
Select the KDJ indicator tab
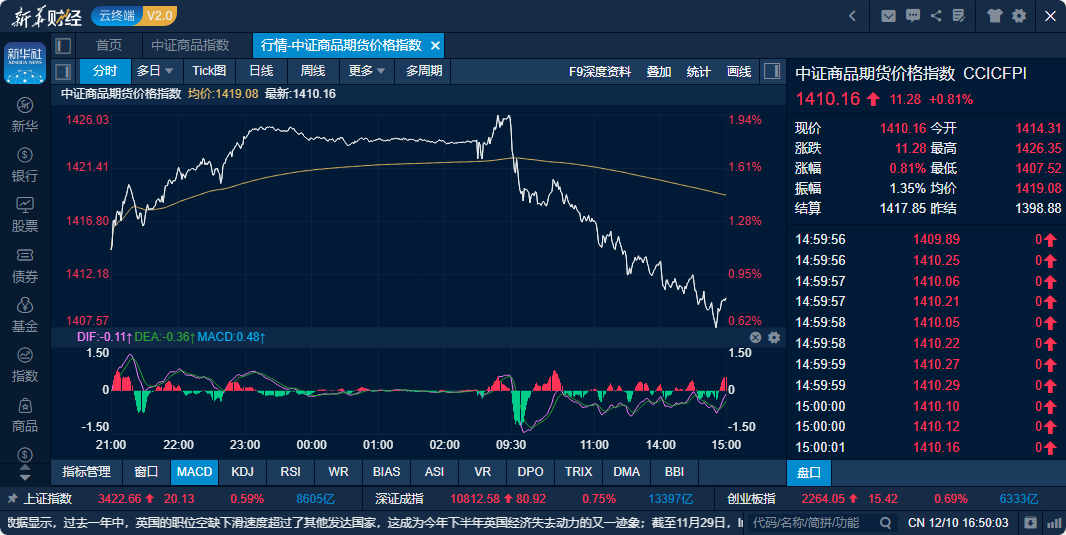coord(242,471)
